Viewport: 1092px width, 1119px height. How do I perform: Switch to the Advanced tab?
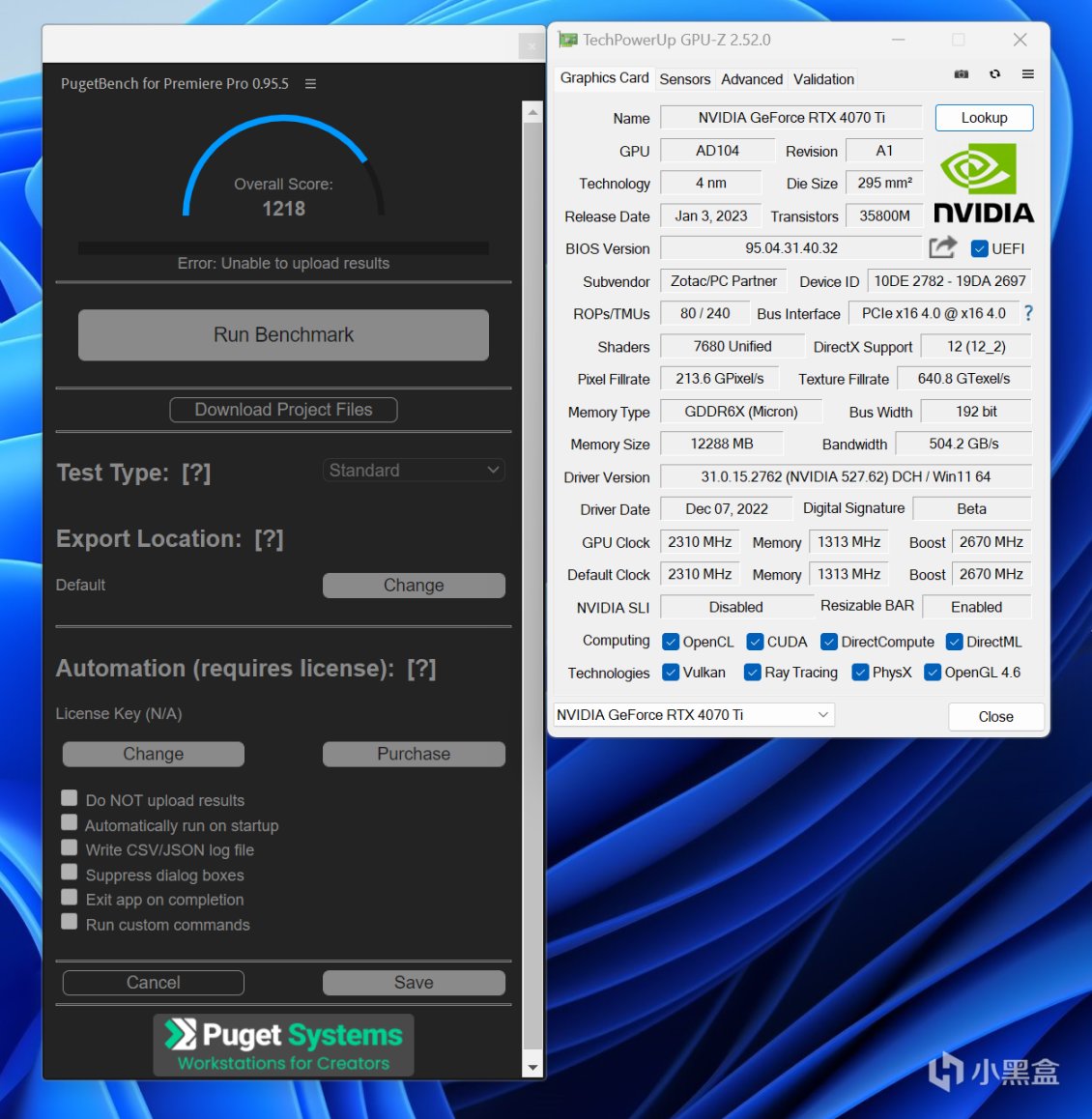click(x=752, y=79)
